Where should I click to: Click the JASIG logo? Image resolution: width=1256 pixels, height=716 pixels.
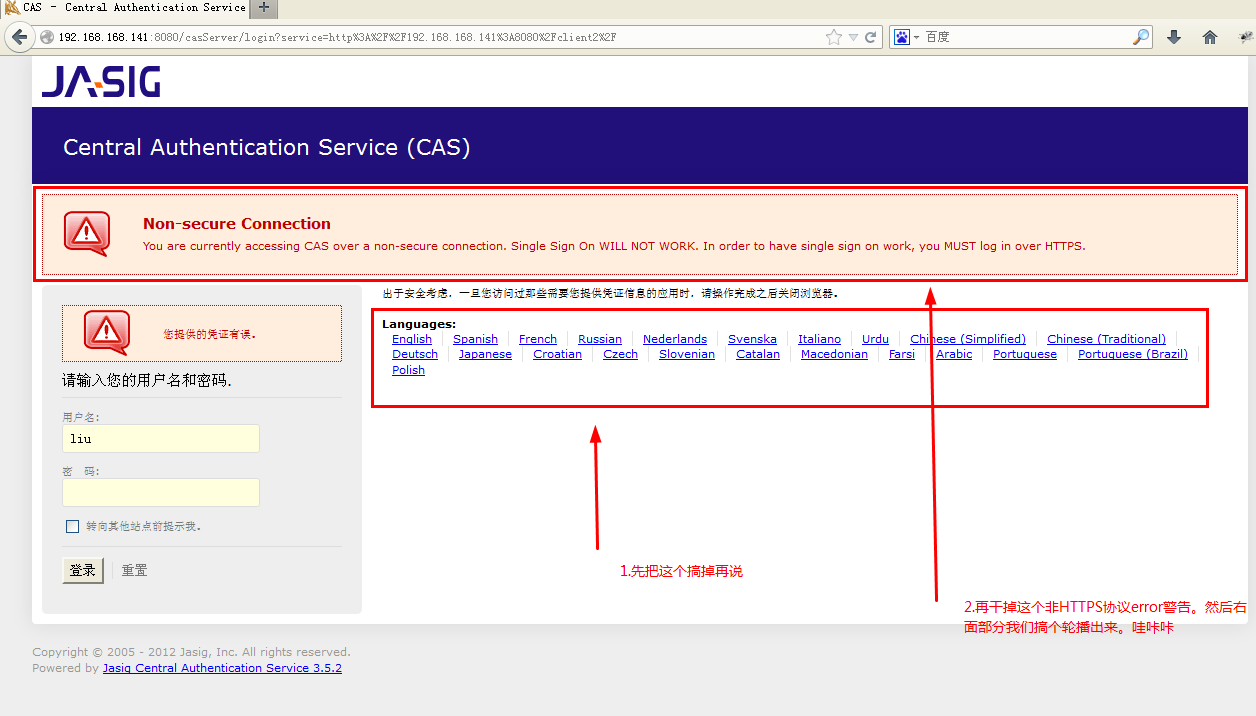101,82
